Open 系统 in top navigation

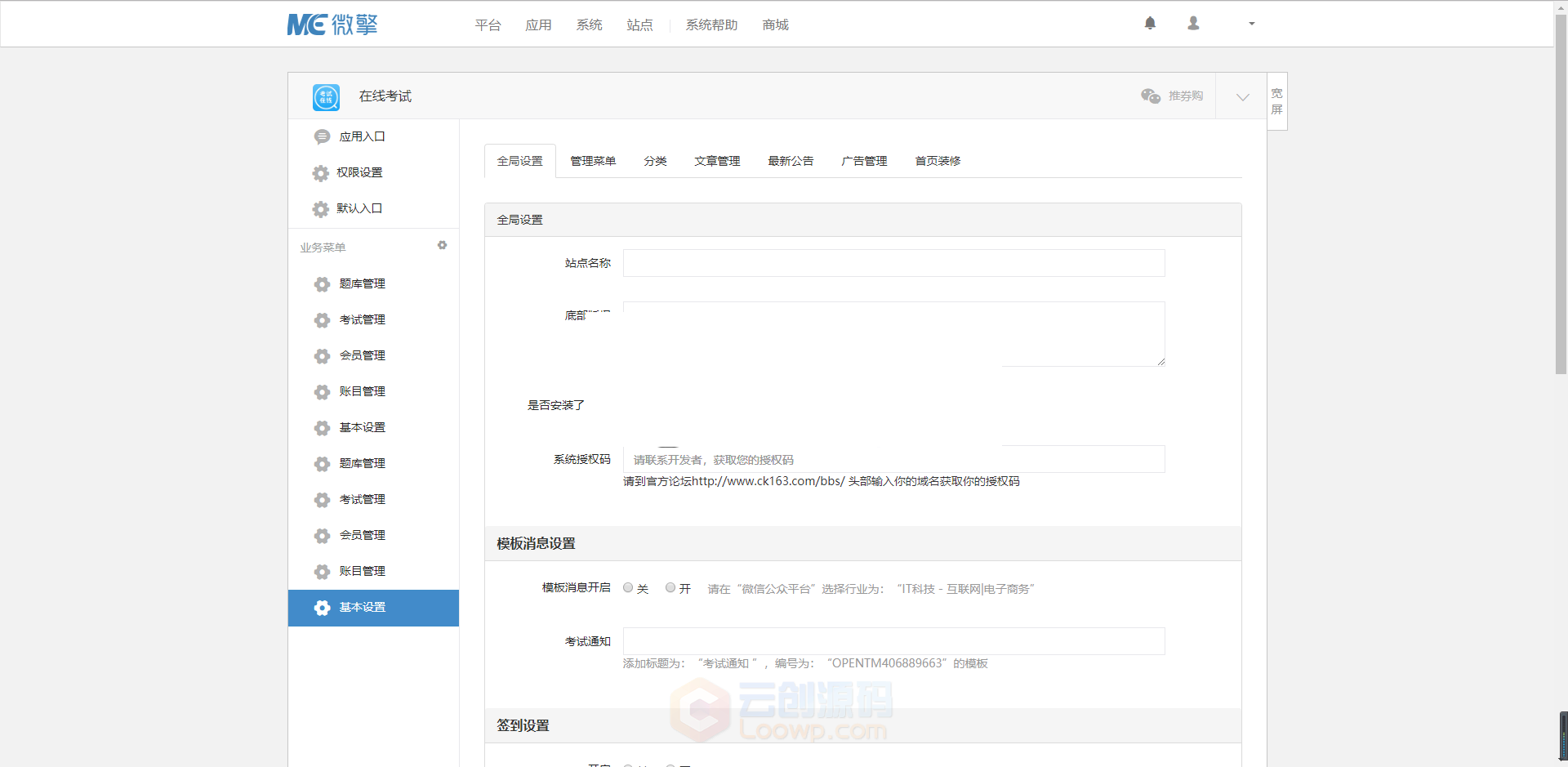click(x=589, y=25)
